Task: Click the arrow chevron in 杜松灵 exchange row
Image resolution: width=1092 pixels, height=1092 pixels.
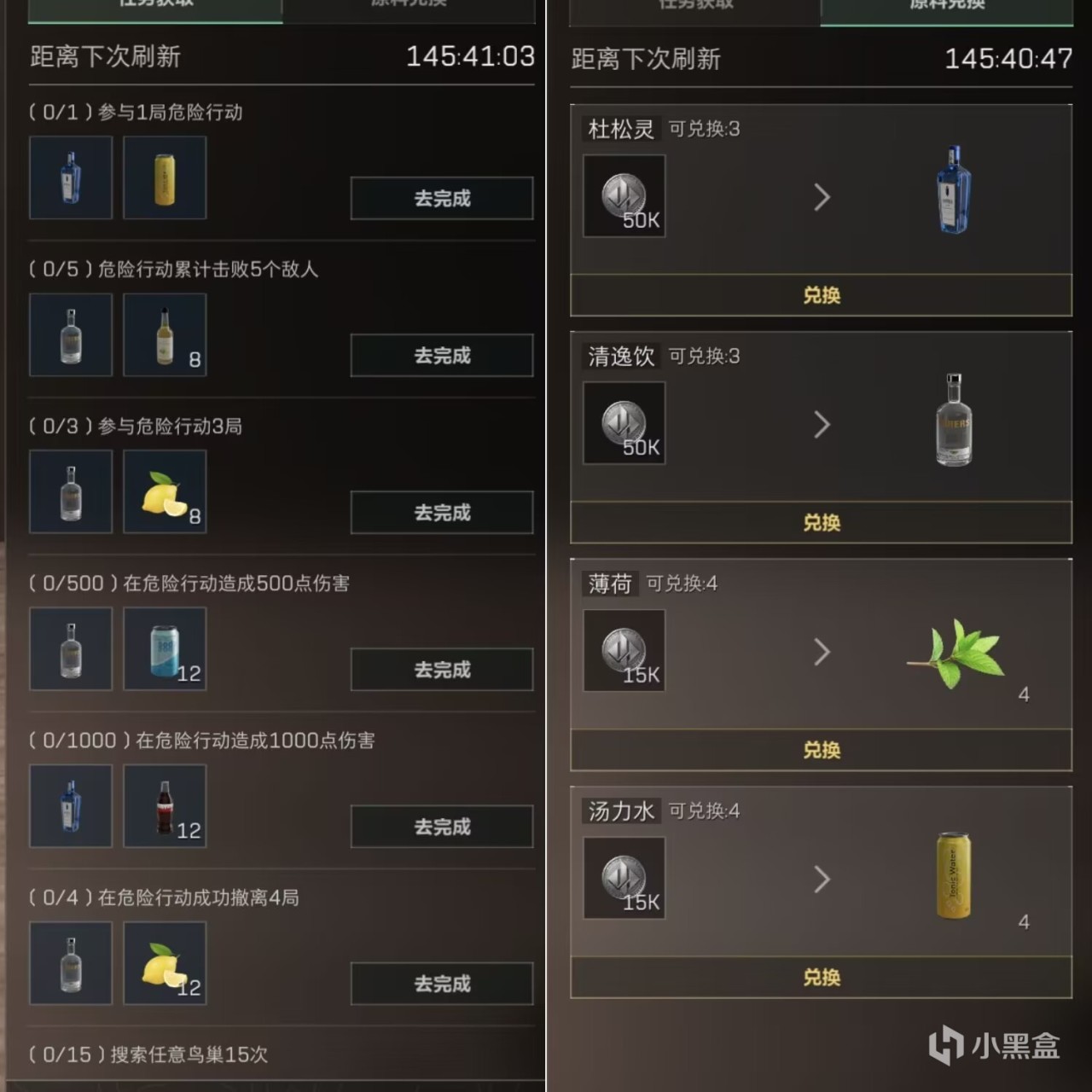Action: 822,197
